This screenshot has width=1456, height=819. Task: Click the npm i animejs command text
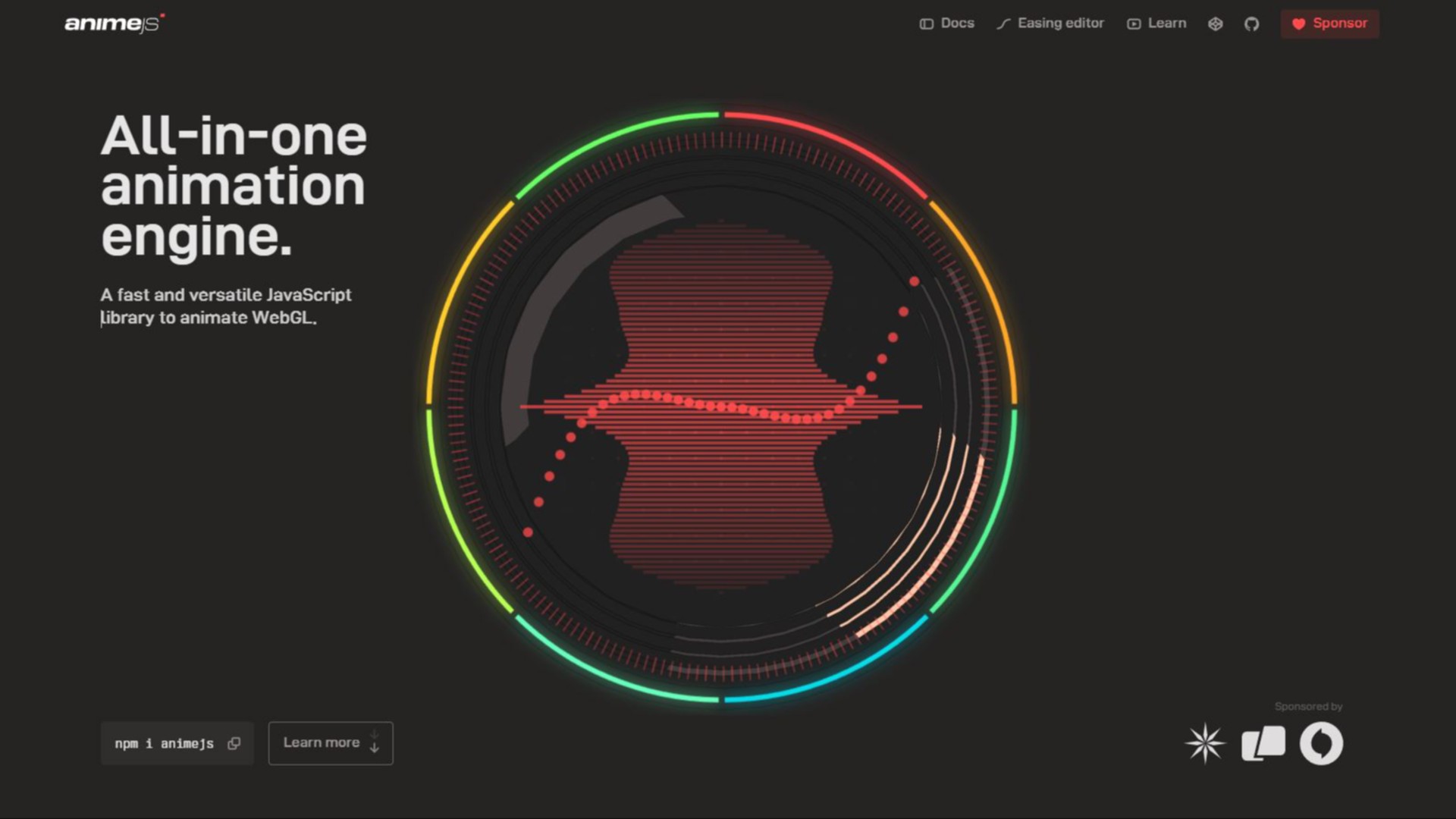(164, 744)
